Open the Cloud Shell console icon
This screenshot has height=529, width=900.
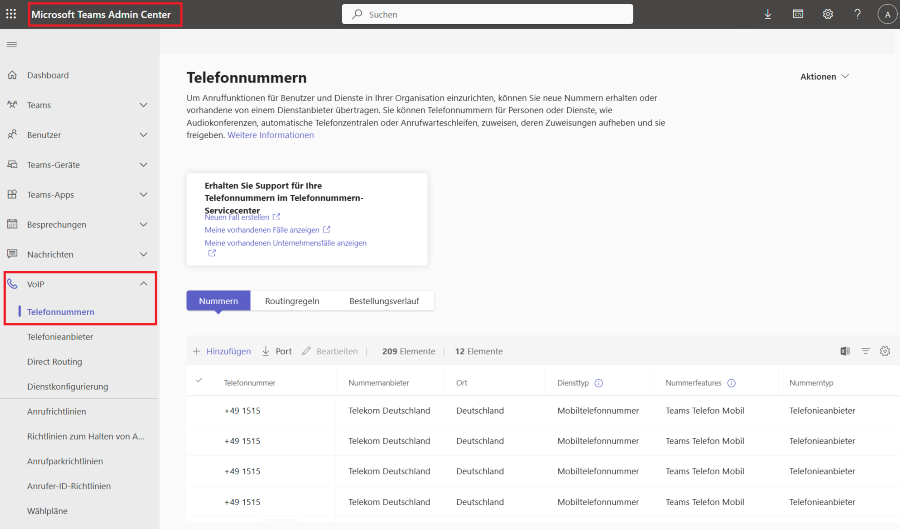(798, 14)
